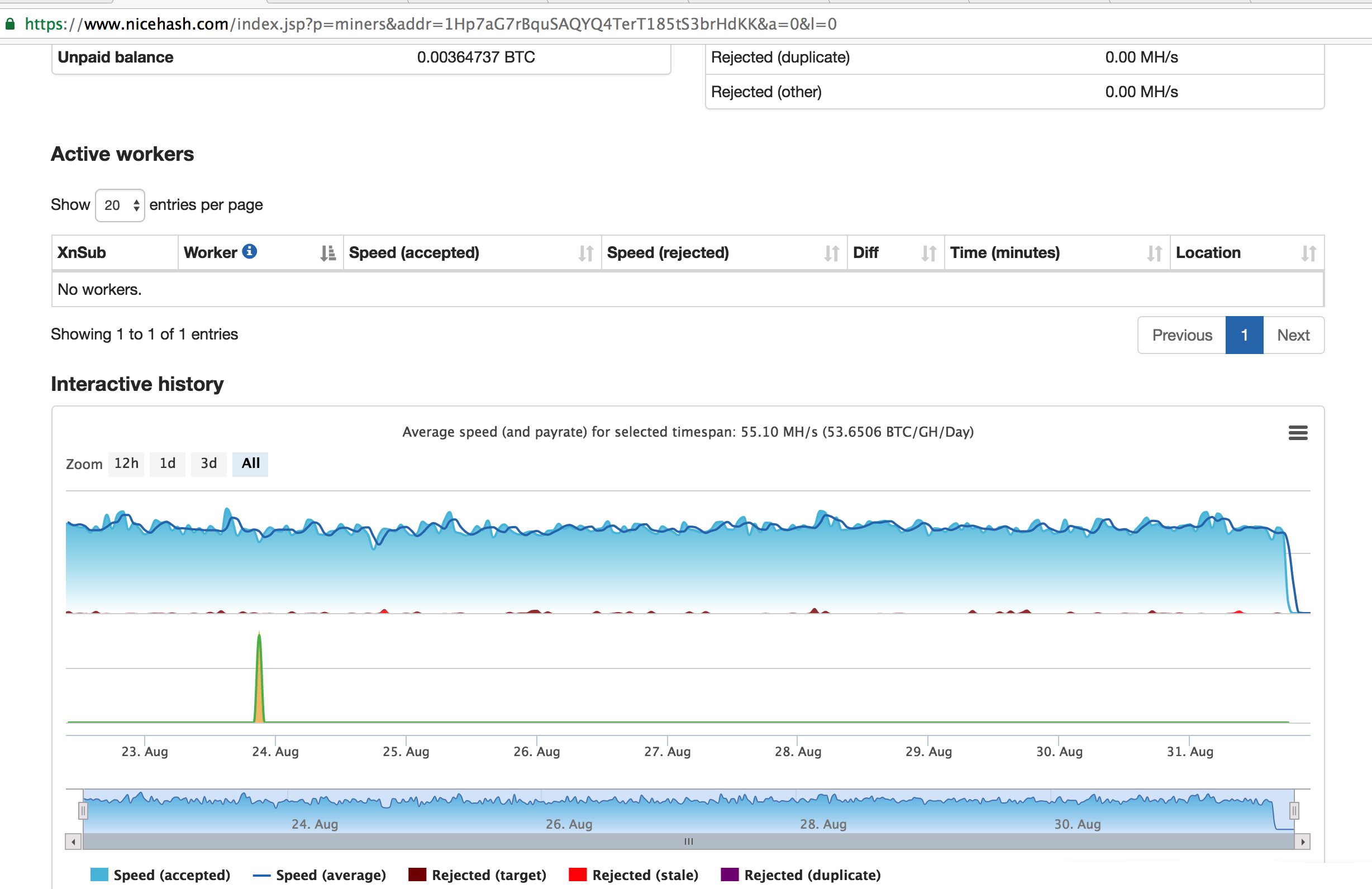Sort by Speed (rejected) column arrows

(831, 253)
